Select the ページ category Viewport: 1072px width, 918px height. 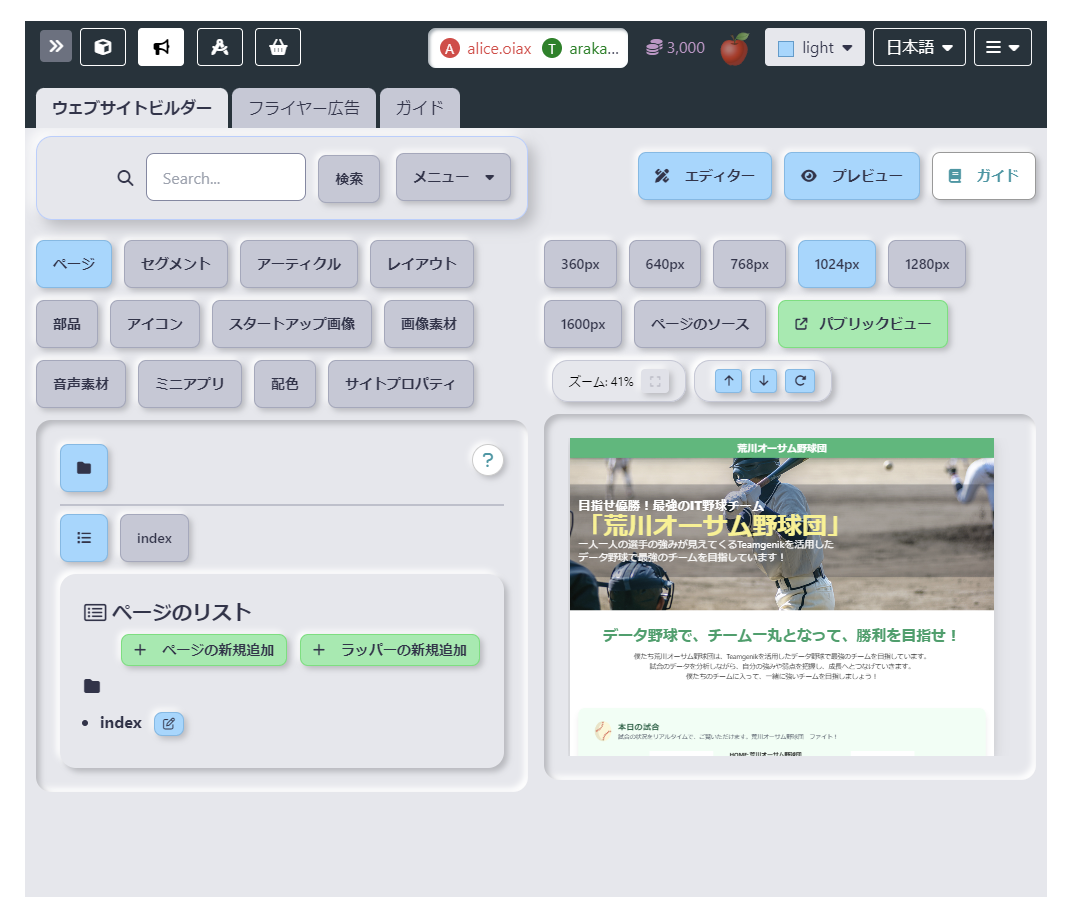coord(74,264)
